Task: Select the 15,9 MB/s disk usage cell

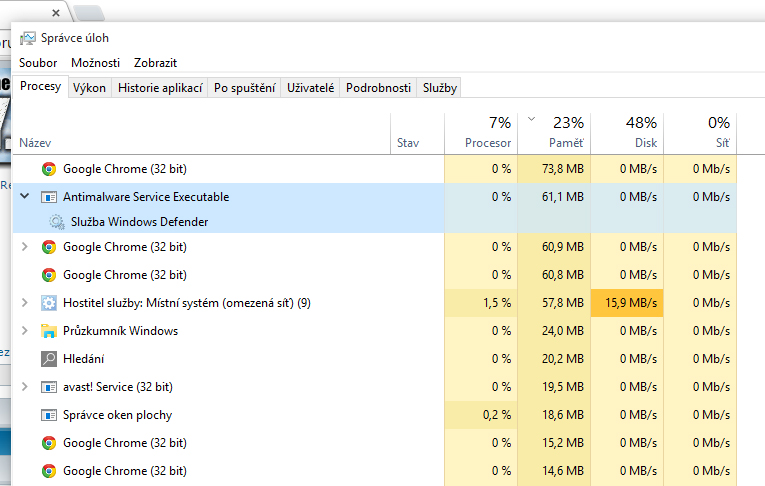Action: coord(626,303)
